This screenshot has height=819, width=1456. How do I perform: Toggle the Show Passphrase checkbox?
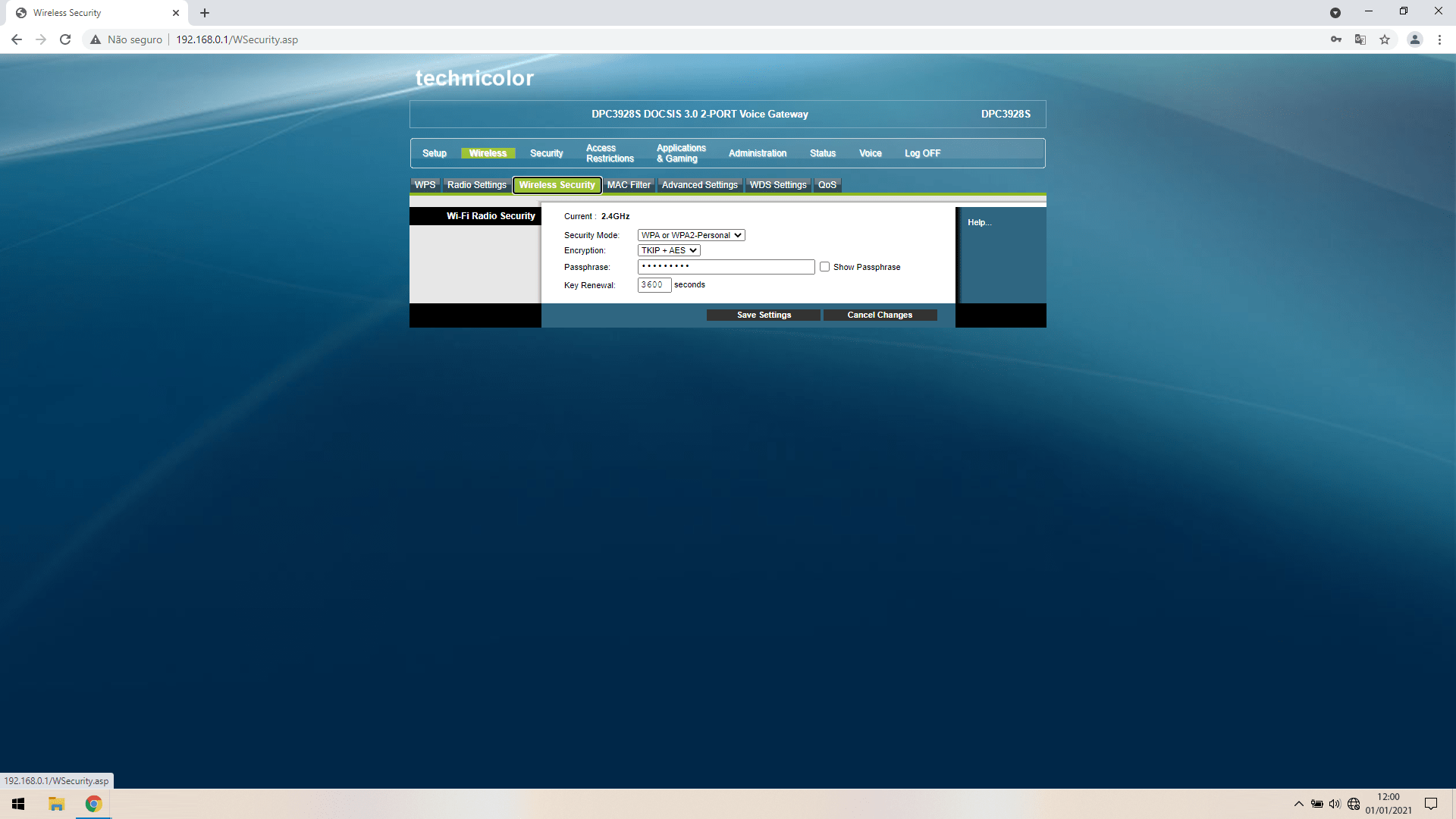[824, 267]
